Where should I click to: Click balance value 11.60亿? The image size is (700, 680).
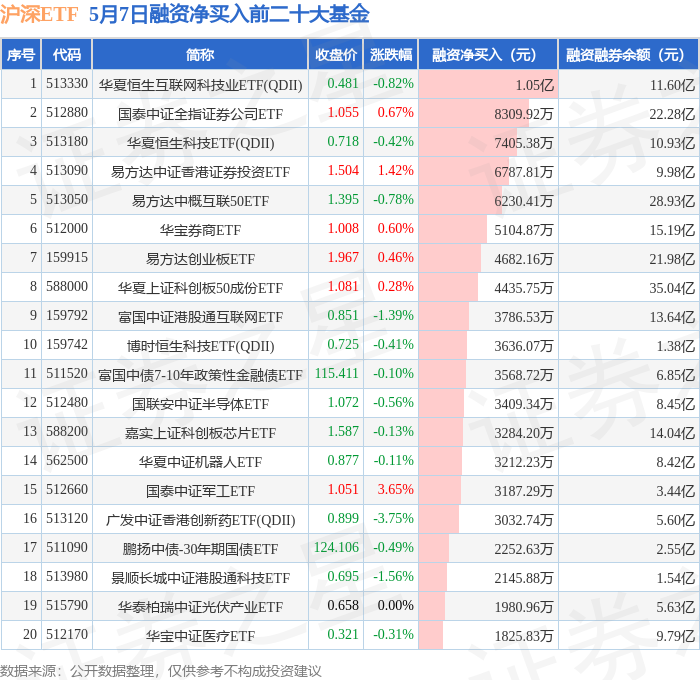pyautogui.click(x=672, y=85)
